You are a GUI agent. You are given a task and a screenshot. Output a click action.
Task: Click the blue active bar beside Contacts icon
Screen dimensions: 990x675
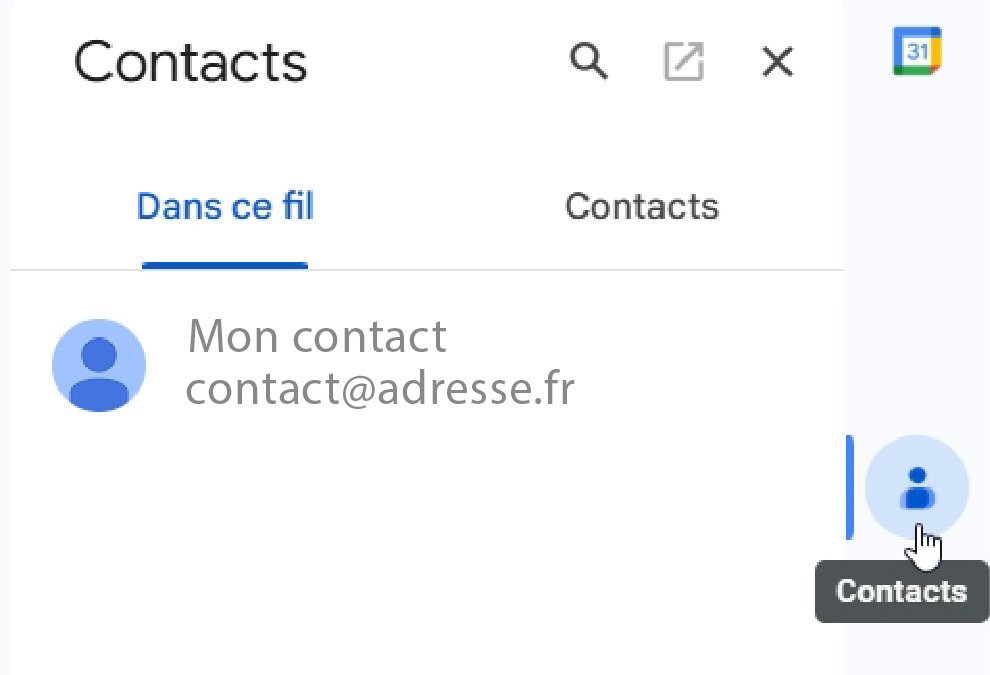[x=849, y=487]
